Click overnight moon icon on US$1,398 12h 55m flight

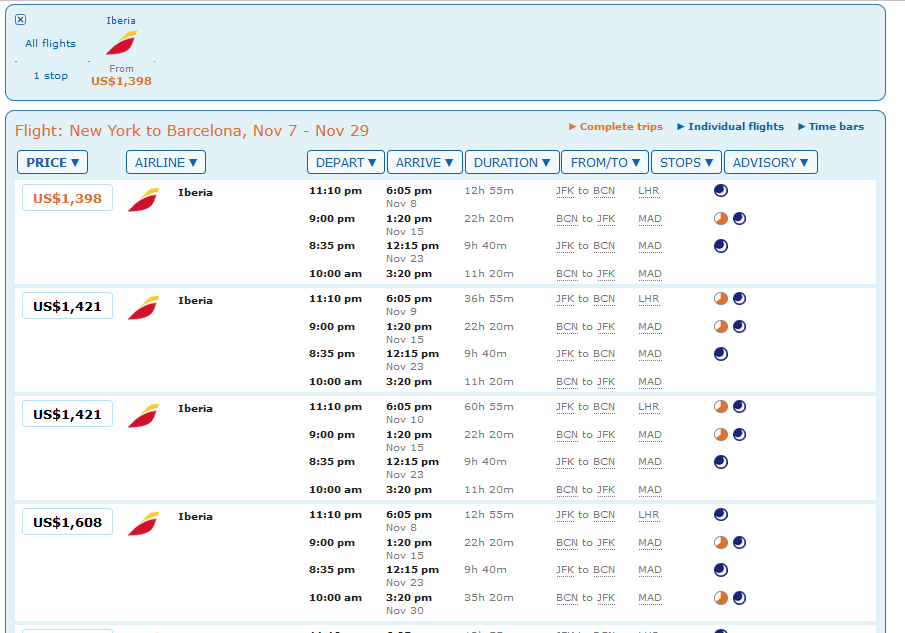click(721, 190)
